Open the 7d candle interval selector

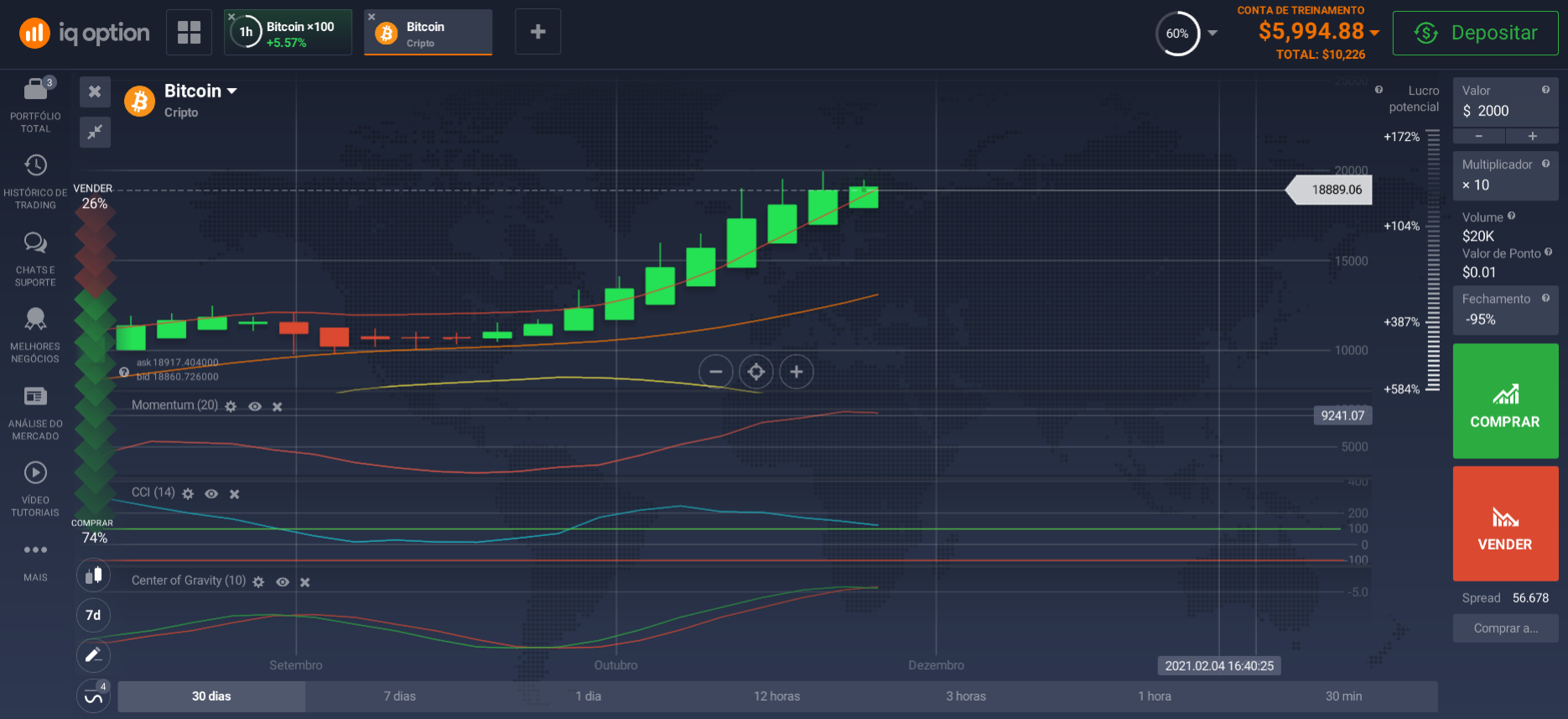93,615
